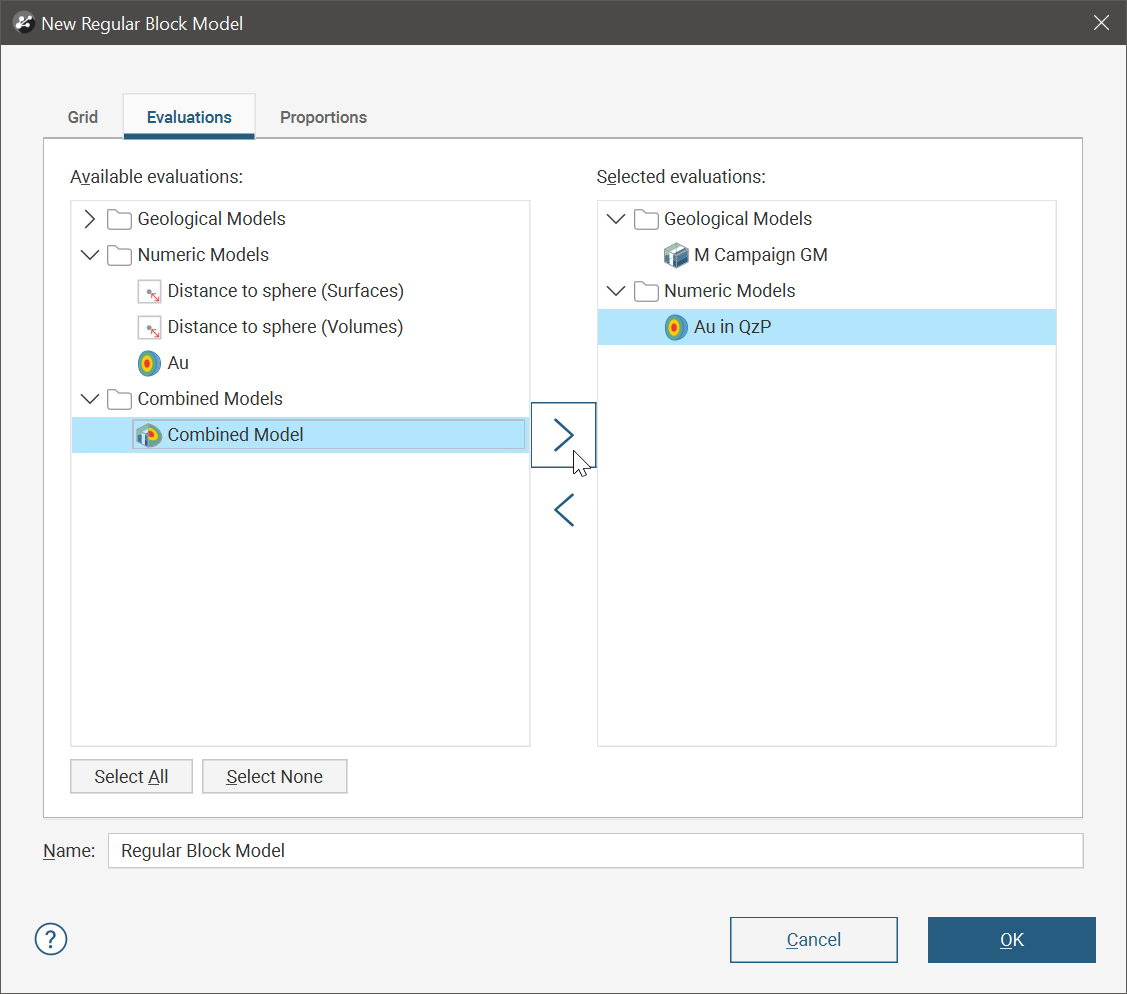Collapse selected Numeric Models folder

coord(616,291)
